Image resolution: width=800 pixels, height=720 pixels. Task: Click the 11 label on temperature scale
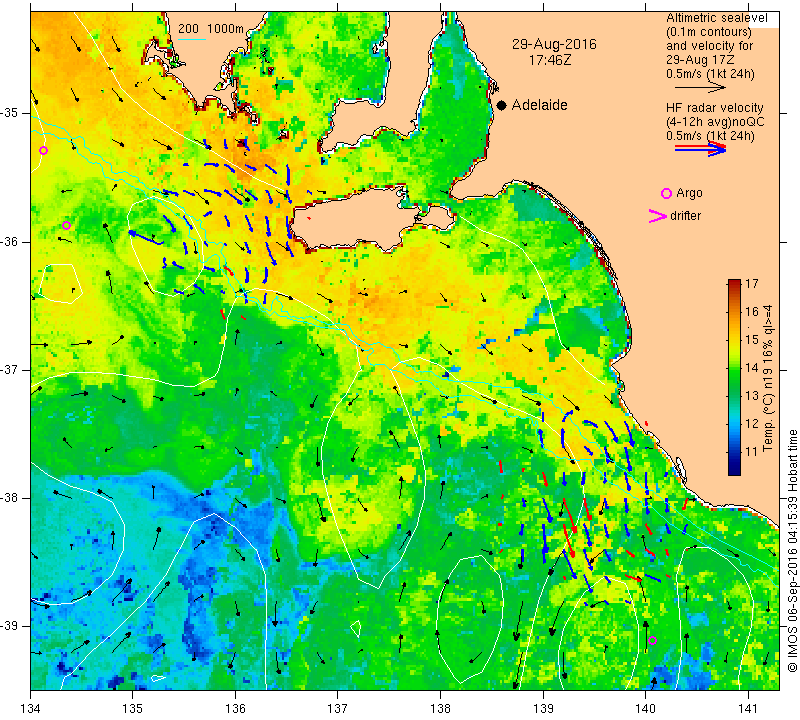(752, 452)
